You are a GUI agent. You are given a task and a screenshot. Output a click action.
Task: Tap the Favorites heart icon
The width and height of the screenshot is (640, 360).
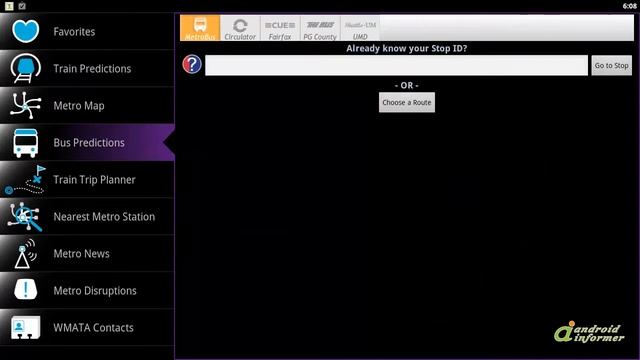click(x=25, y=31)
